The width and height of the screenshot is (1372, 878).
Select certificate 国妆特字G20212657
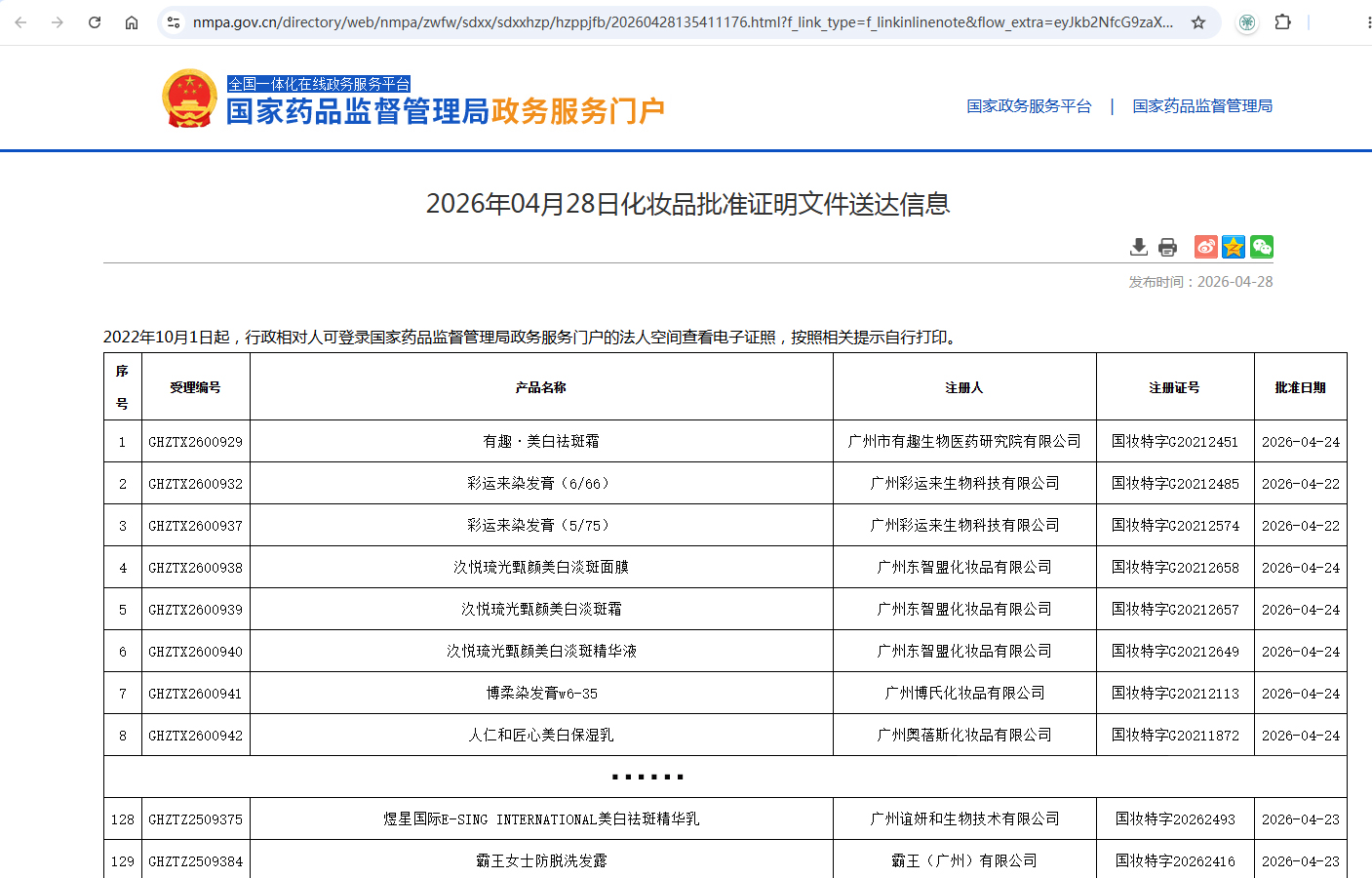pyautogui.click(x=1175, y=610)
